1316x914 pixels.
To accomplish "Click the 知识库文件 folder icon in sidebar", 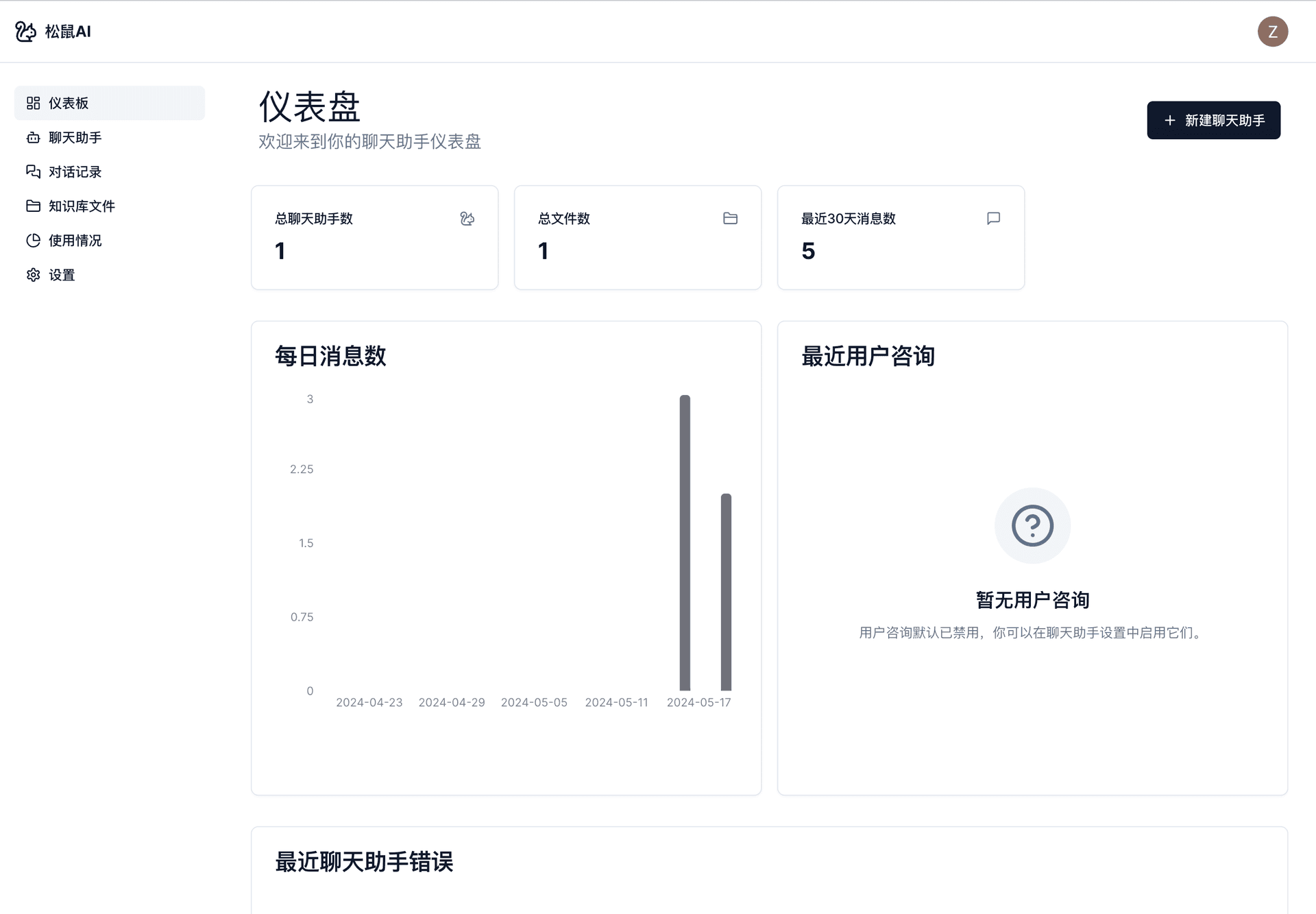I will coord(34,206).
